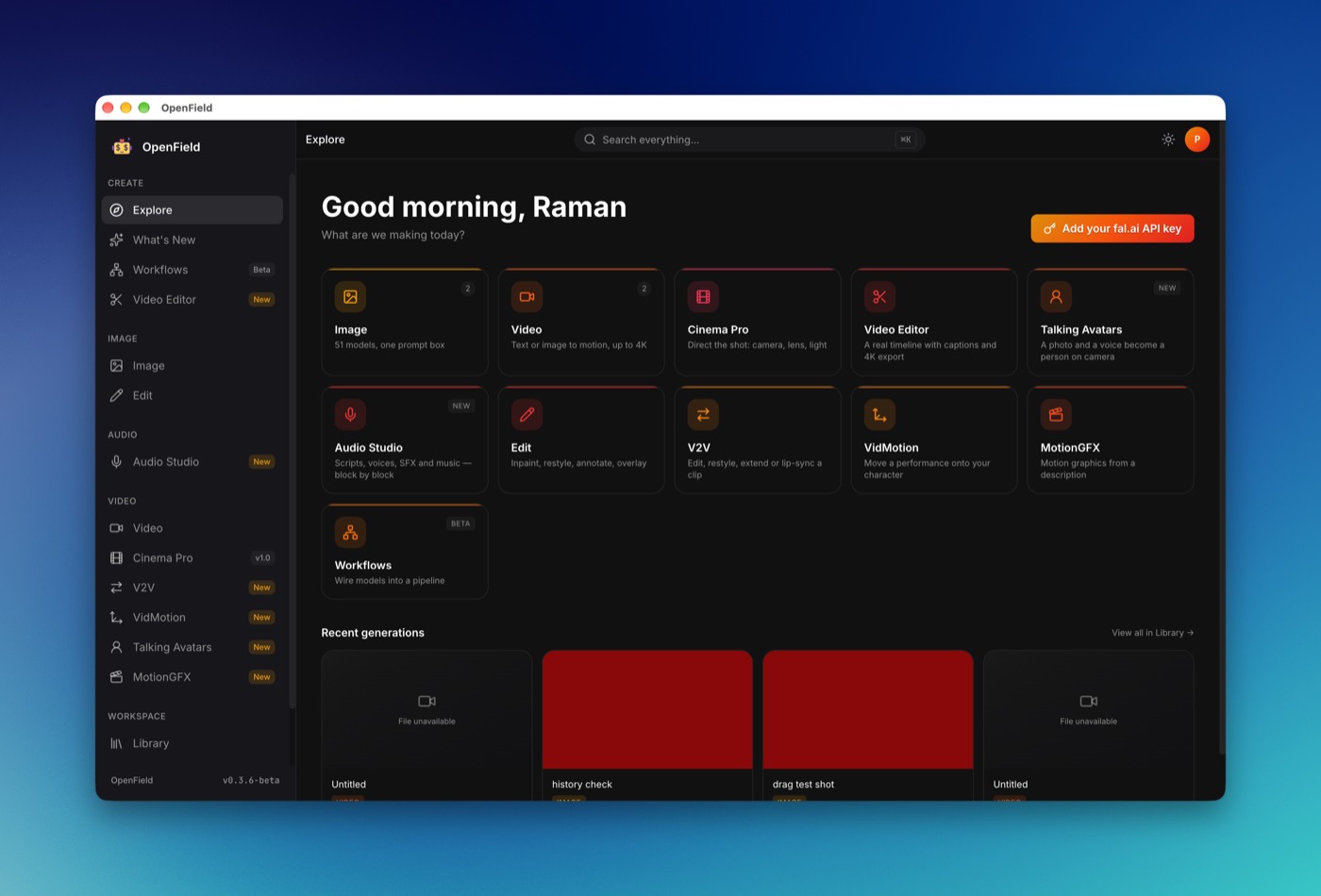Viewport: 1321px width, 896px height.
Task: Click the Talking Avatars card's person icon
Action: click(1056, 297)
